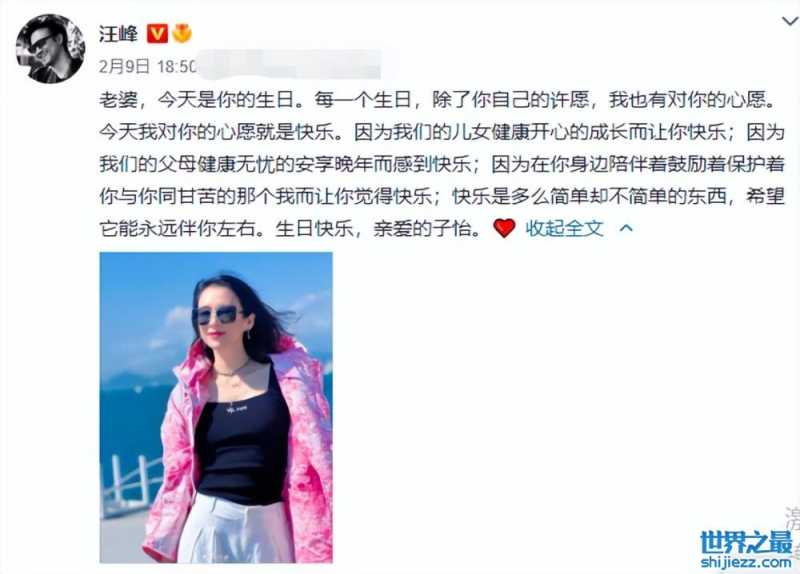This screenshot has width=800, height=574.
Task: Click the line starting 我们的父母健康无忧
Action: click(x=442, y=164)
